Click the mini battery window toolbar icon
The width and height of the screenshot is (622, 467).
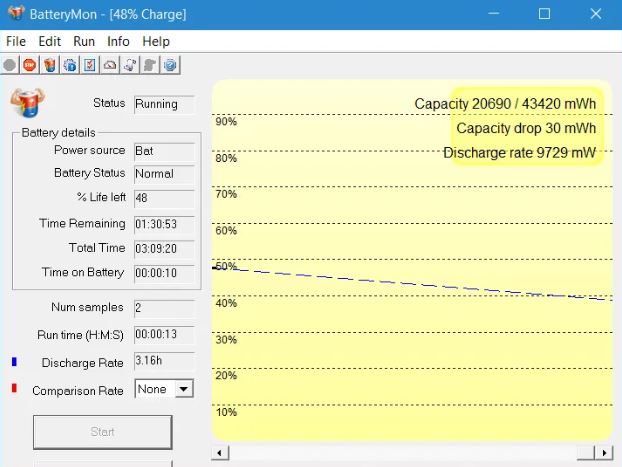[x=130, y=65]
